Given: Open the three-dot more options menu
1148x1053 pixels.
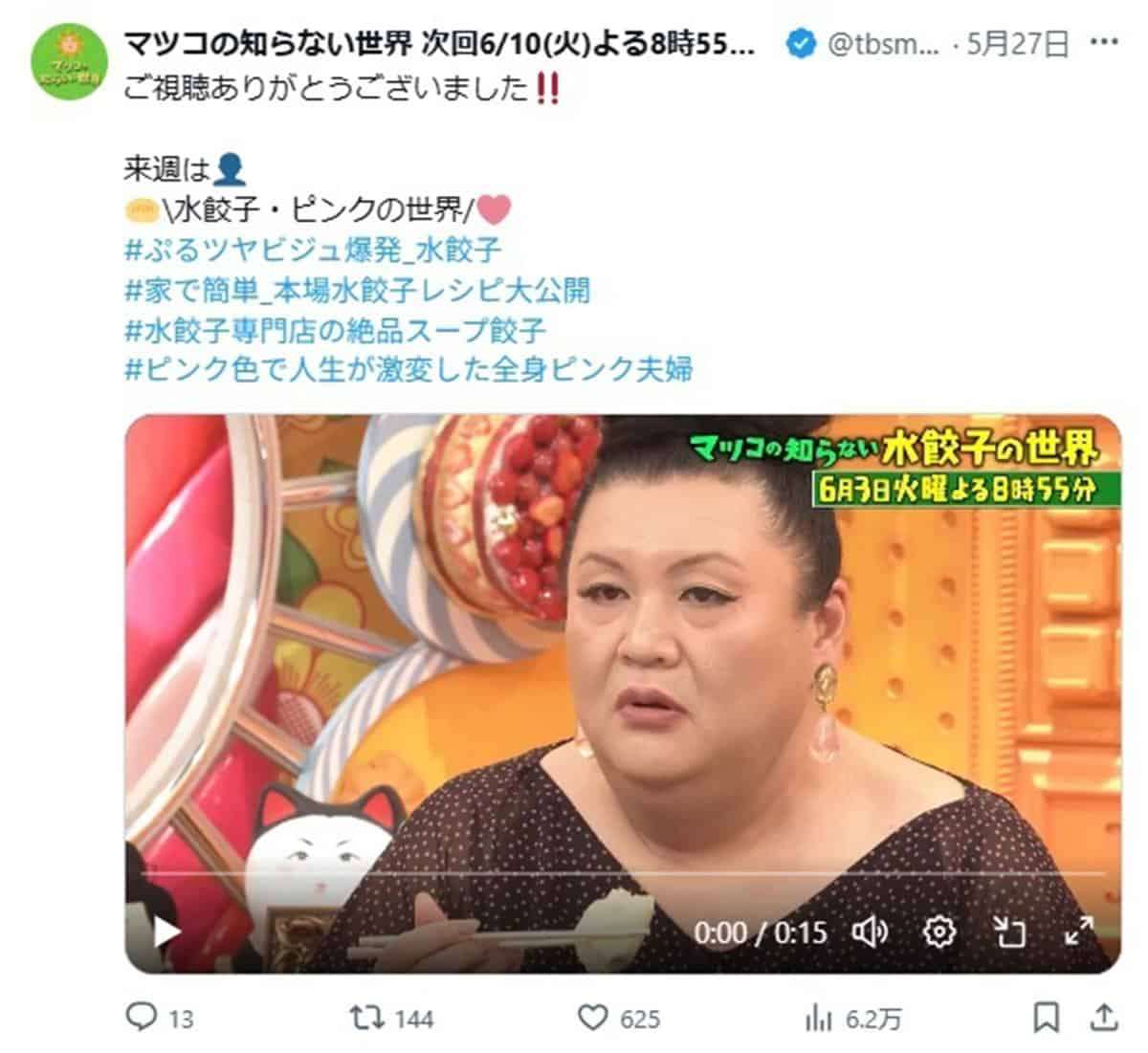Looking at the screenshot, I should pos(1104,42).
